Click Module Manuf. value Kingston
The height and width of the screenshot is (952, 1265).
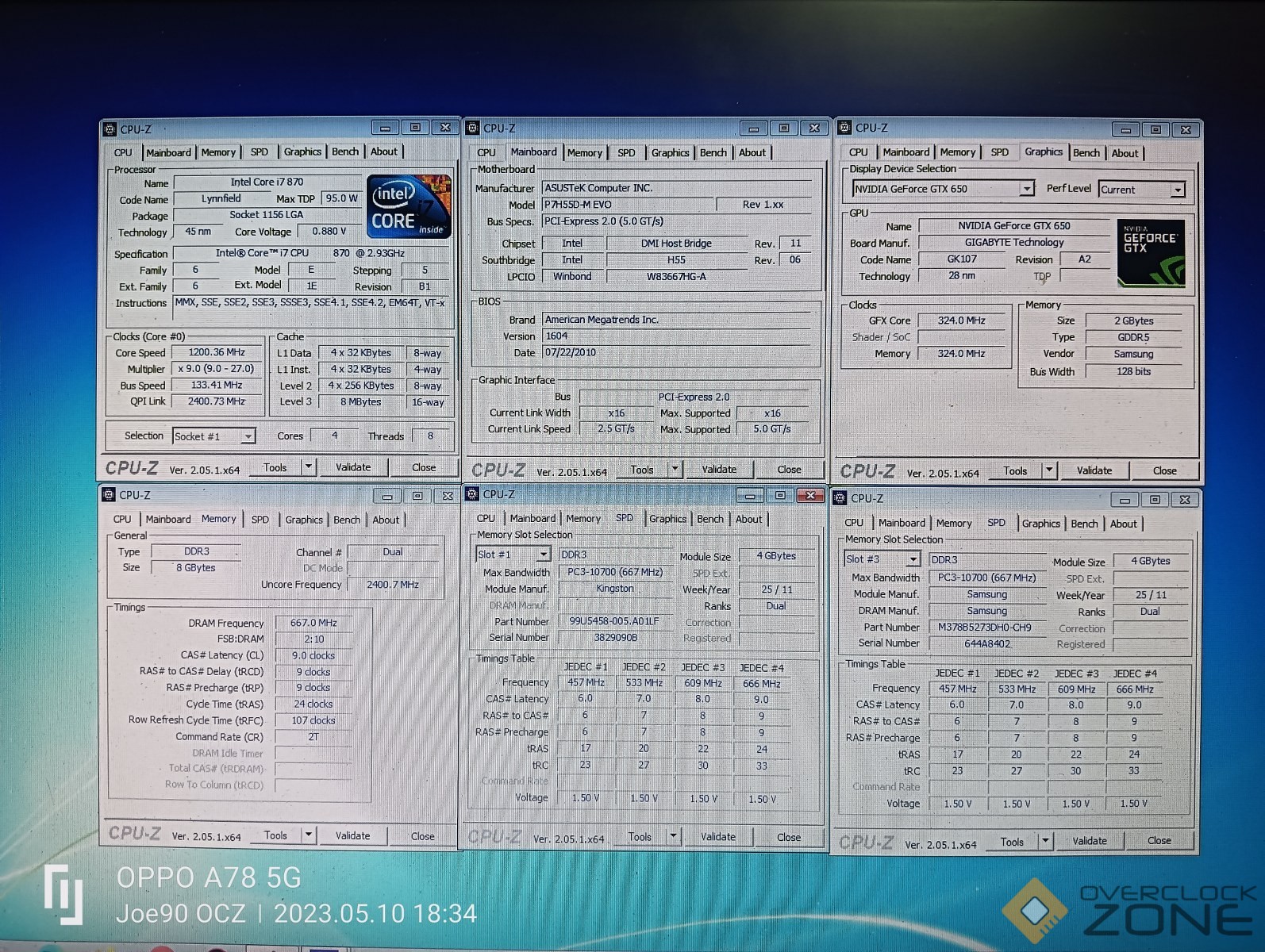pos(615,589)
